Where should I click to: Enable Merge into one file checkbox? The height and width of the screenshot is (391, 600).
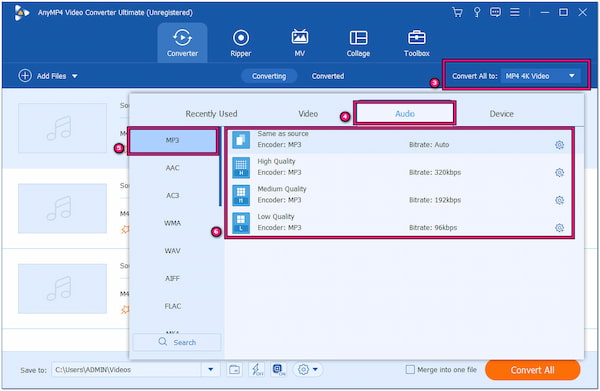coord(410,370)
